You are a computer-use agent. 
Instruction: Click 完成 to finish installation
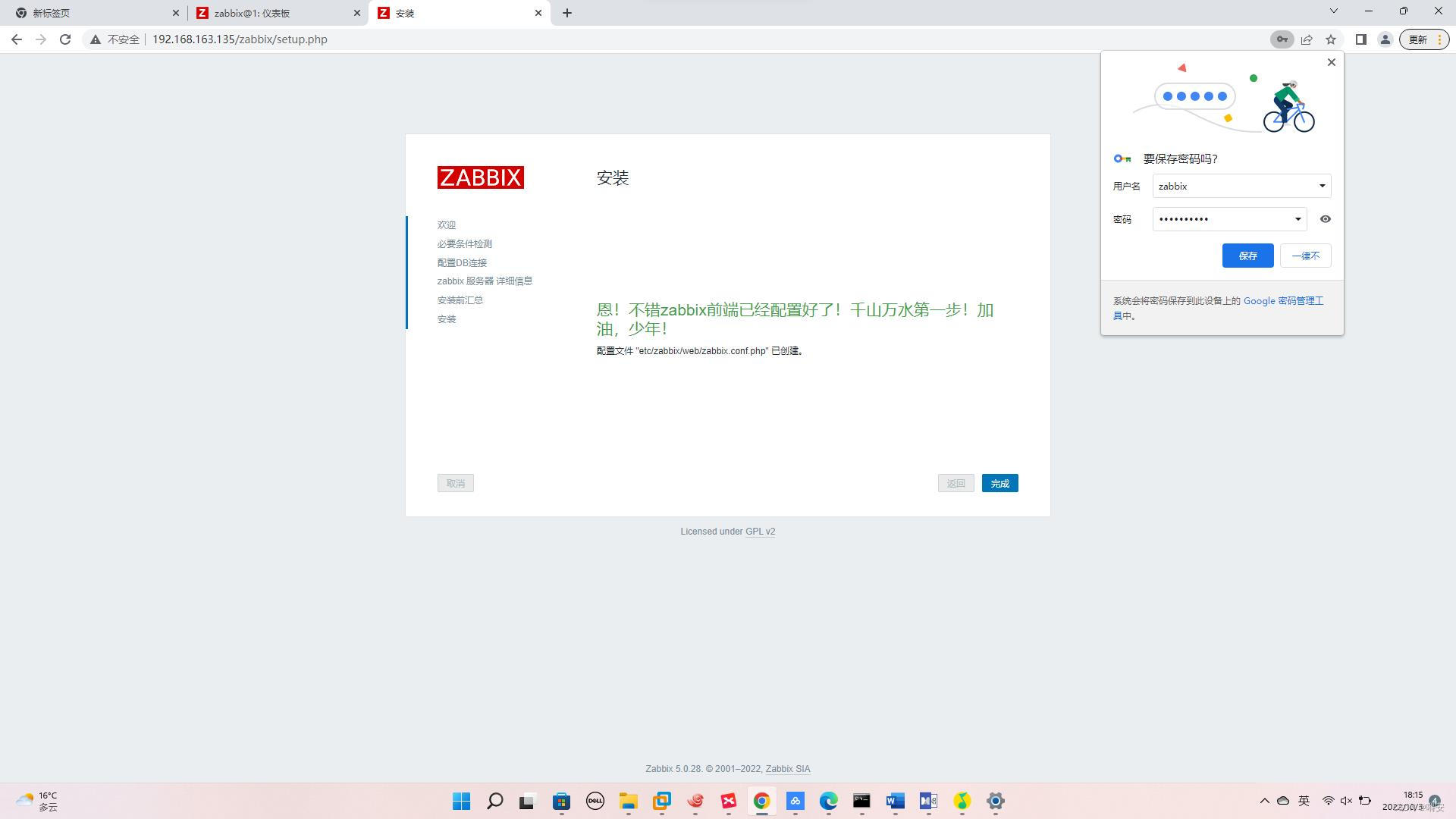1000,484
